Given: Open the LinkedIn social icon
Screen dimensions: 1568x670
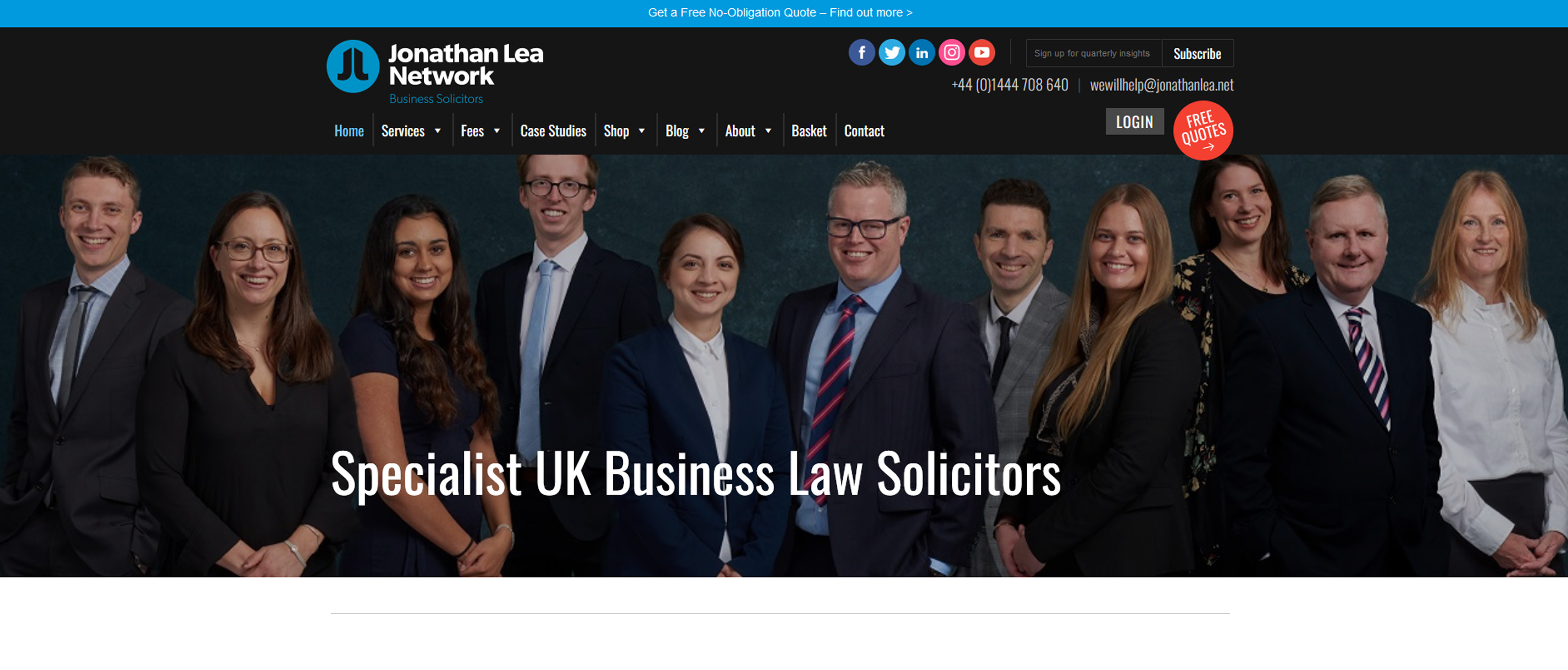Looking at the screenshot, I should click(921, 53).
